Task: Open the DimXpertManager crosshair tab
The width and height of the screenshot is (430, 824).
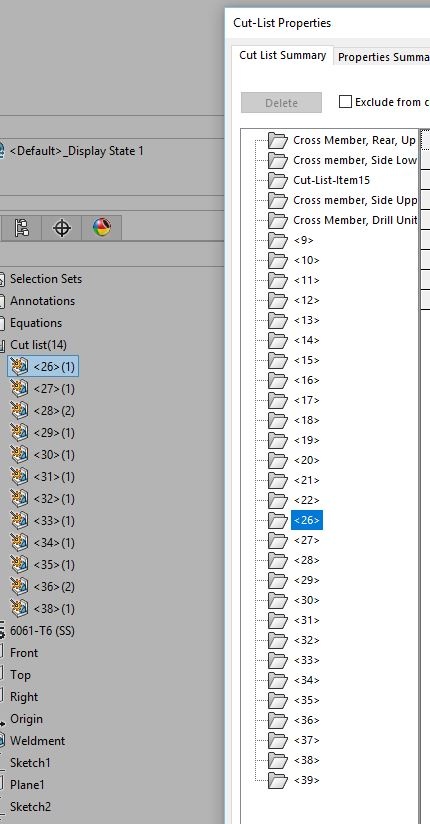Action: [x=62, y=228]
